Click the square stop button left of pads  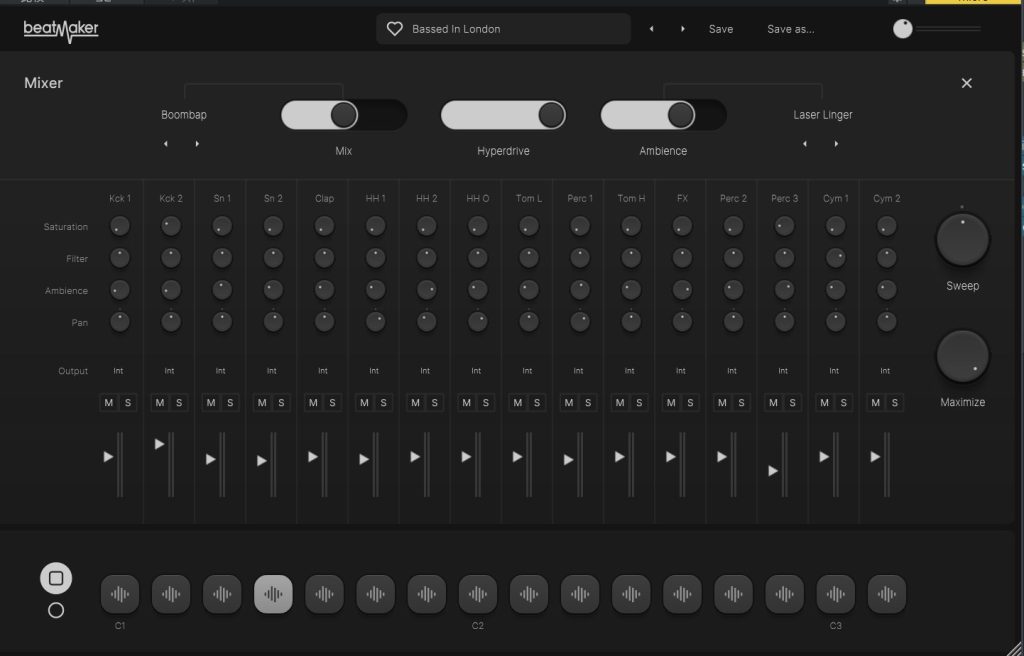click(x=56, y=578)
